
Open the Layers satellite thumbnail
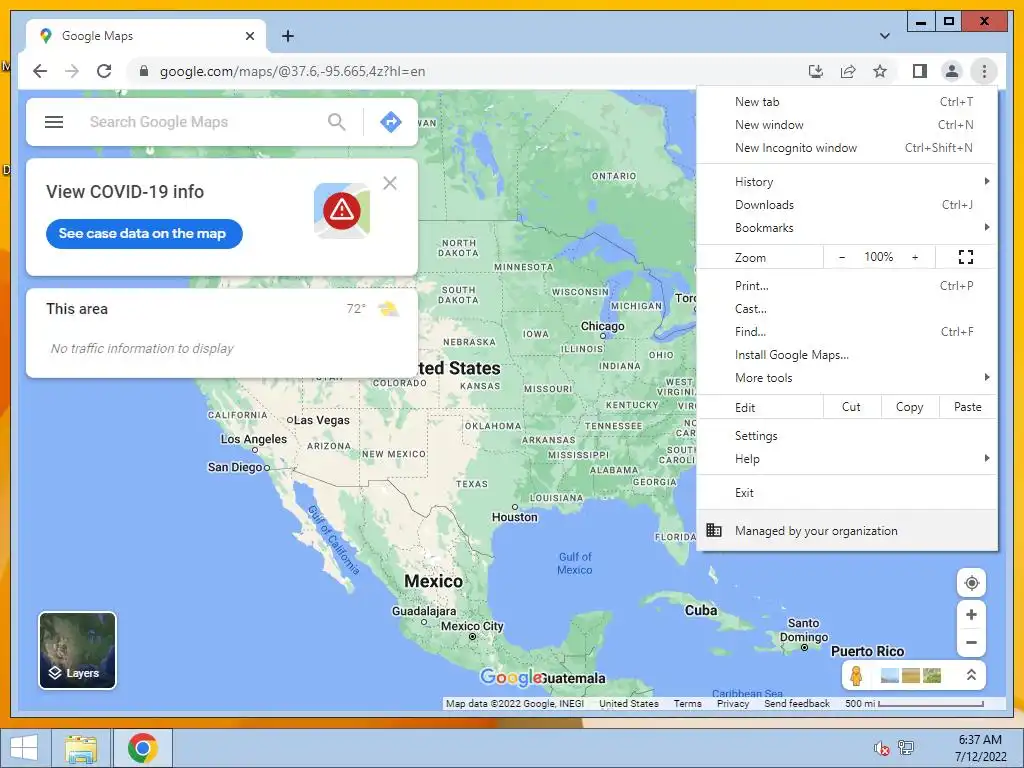(78, 650)
